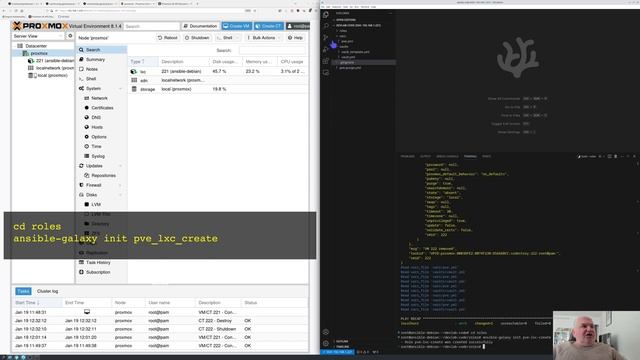
Task: Switch to the Cluster log tab
Action: [x=47, y=291]
